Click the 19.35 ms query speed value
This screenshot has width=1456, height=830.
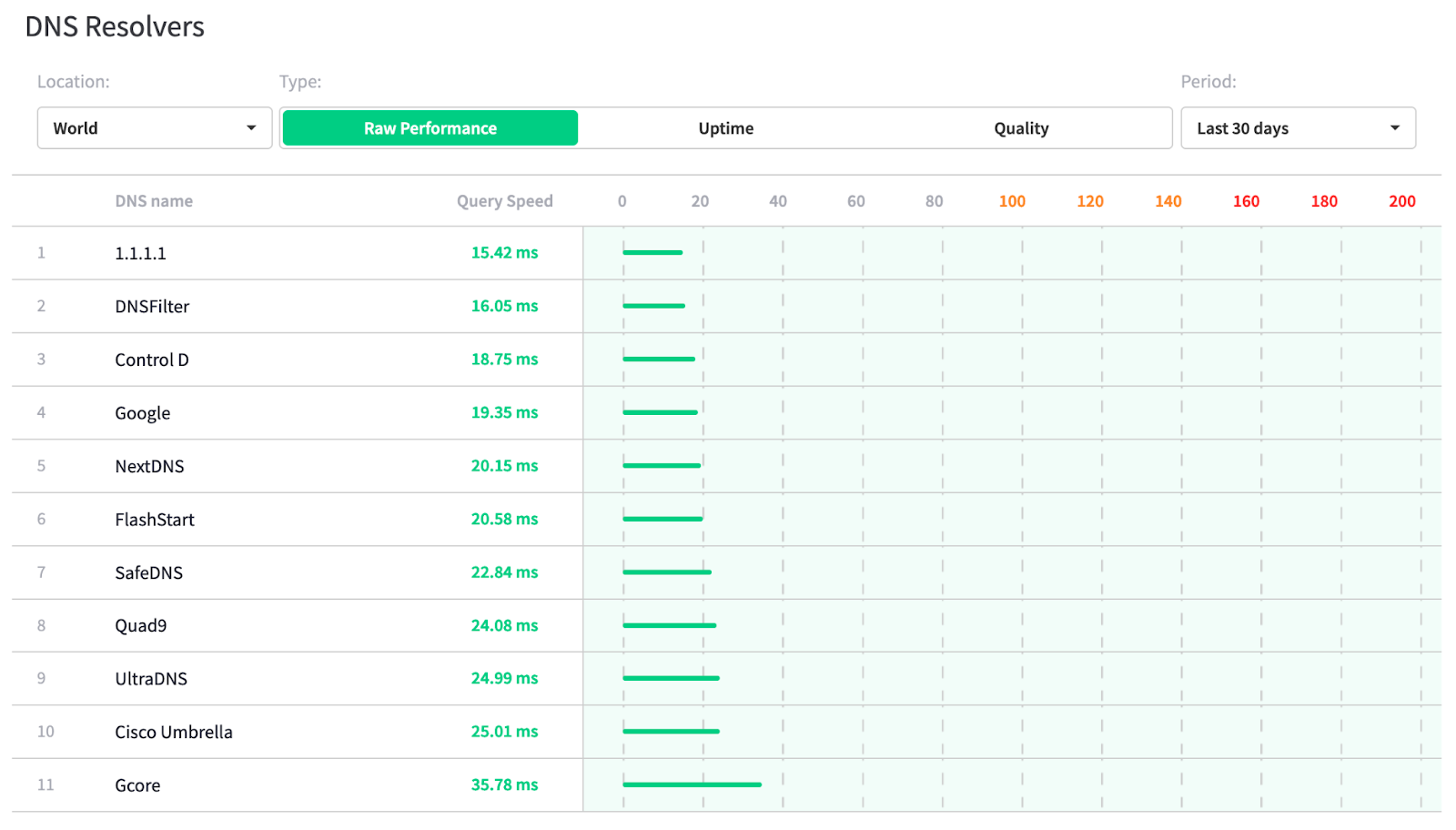[504, 413]
